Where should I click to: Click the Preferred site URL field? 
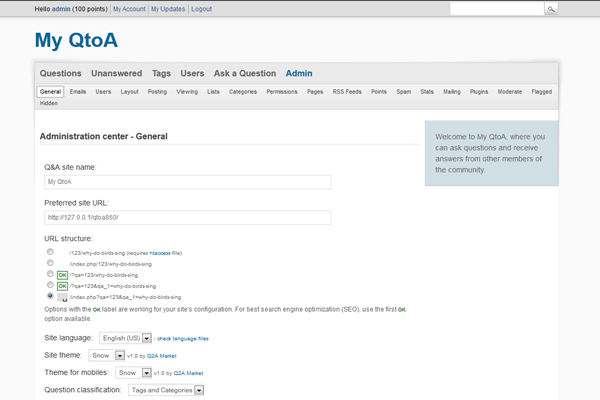tap(187, 216)
